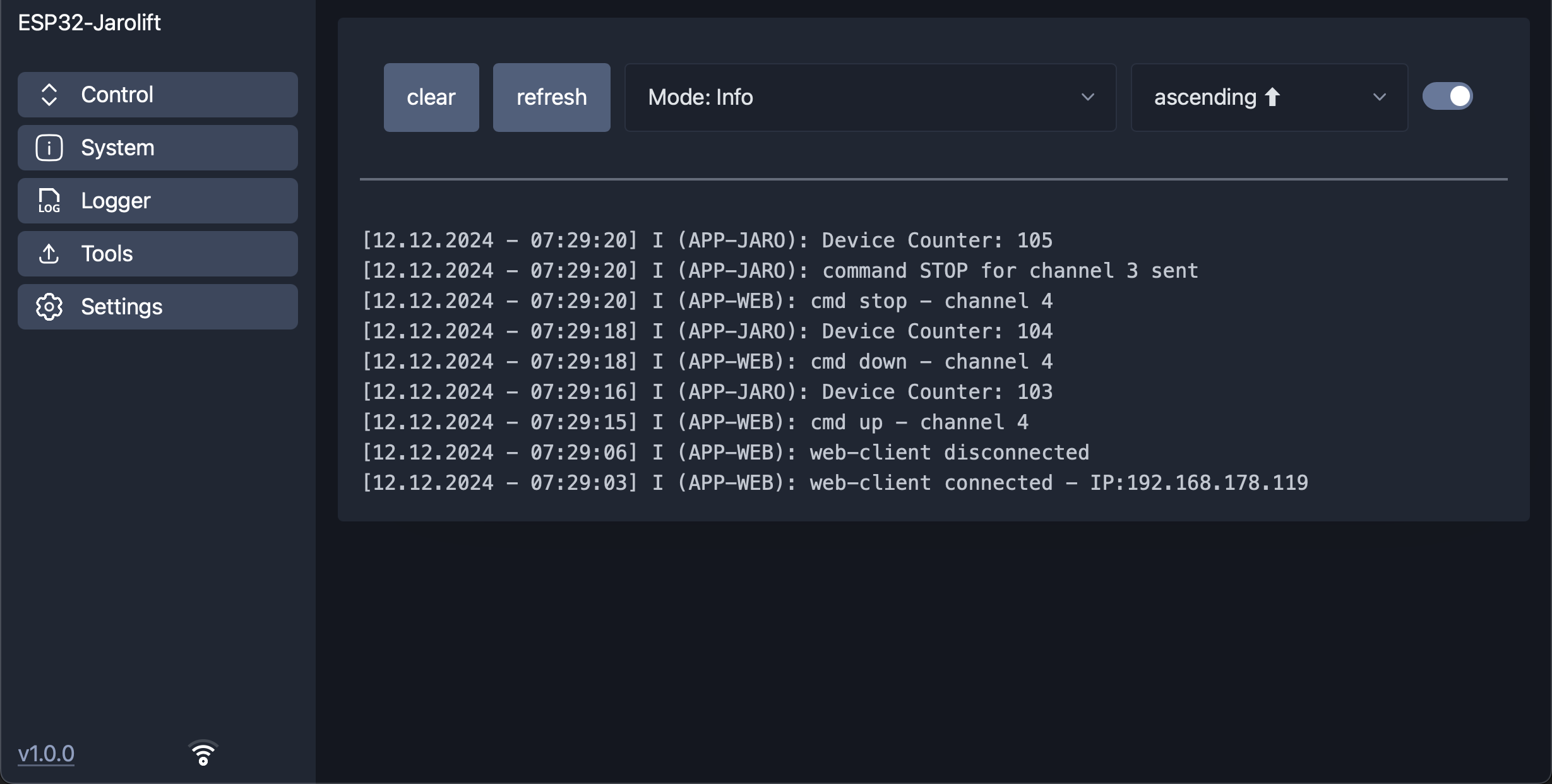
Task: Expand the Mode: Info dropdown chevron
Action: tap(1087, 97)
